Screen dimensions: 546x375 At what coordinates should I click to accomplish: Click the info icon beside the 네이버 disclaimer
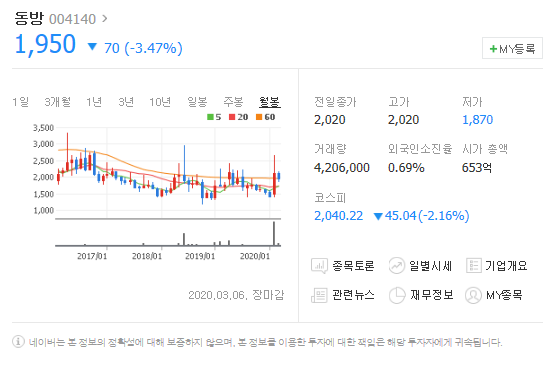(18, 342)
